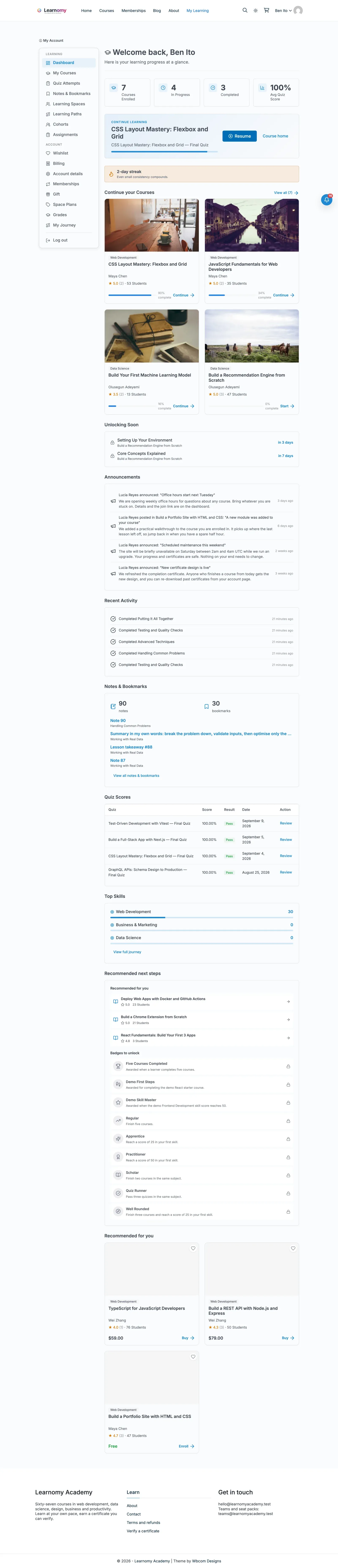The height and width of the screenshot is (1568, 338).
Task: Open Learning Spaces in sidebar
Action: pyautogui.click(x=69, y=104)
